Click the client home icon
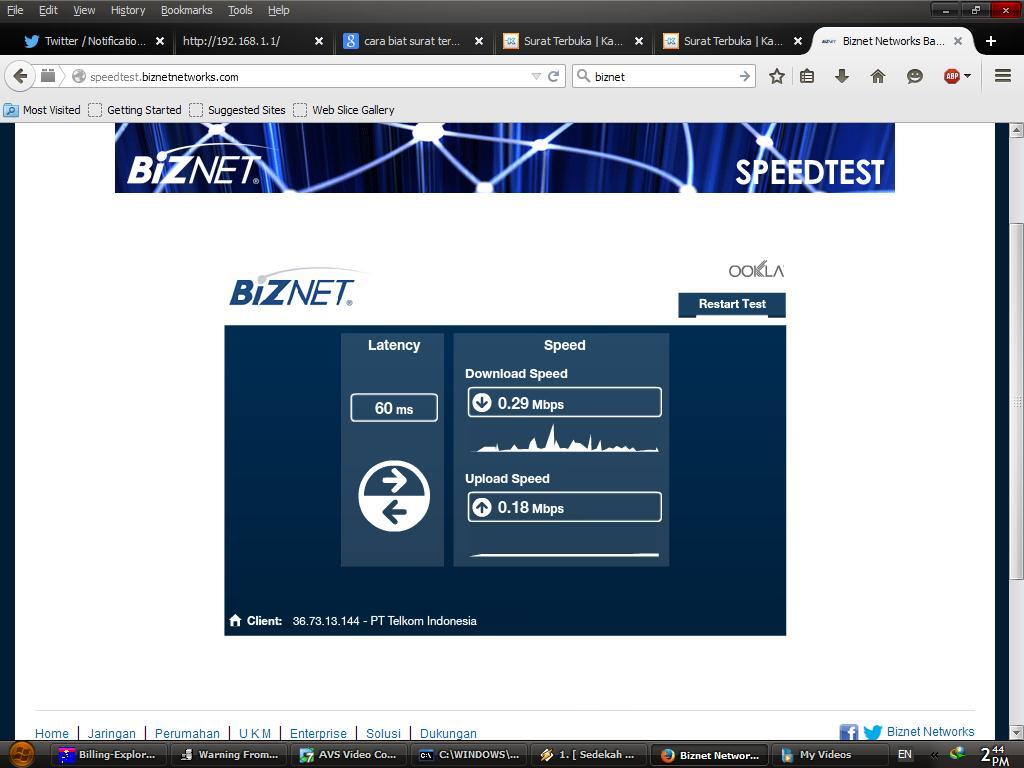Screen dimensions: 1024x768 point(235,620)
